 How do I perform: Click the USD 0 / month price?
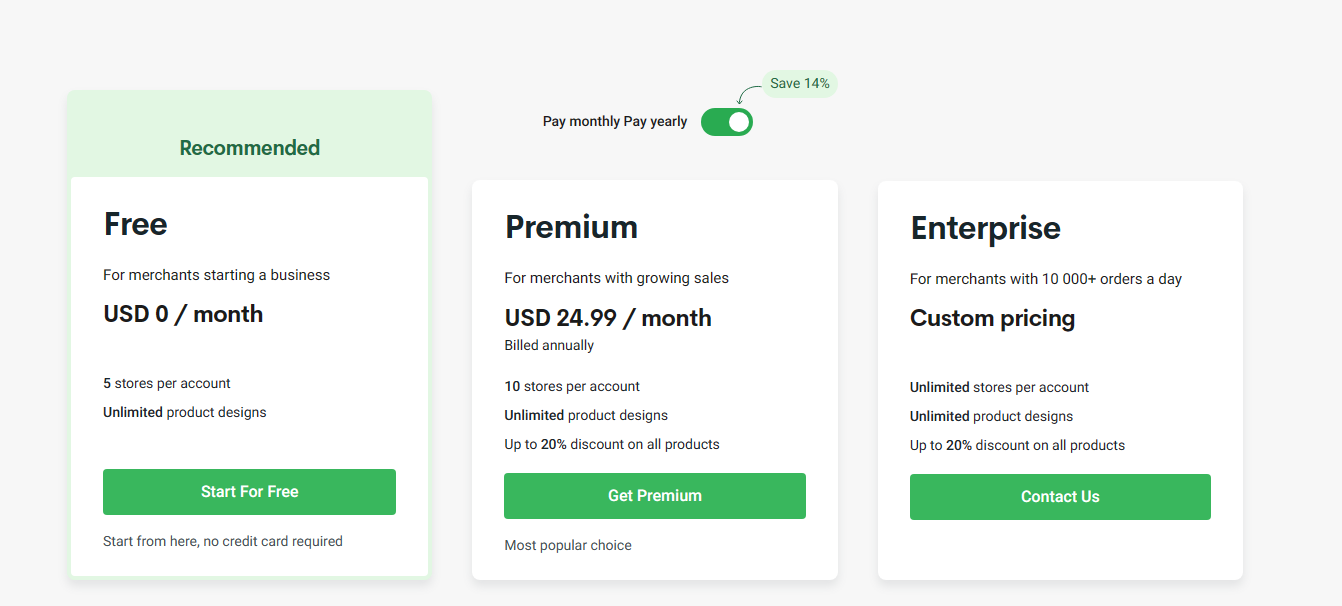pos(183,314)
